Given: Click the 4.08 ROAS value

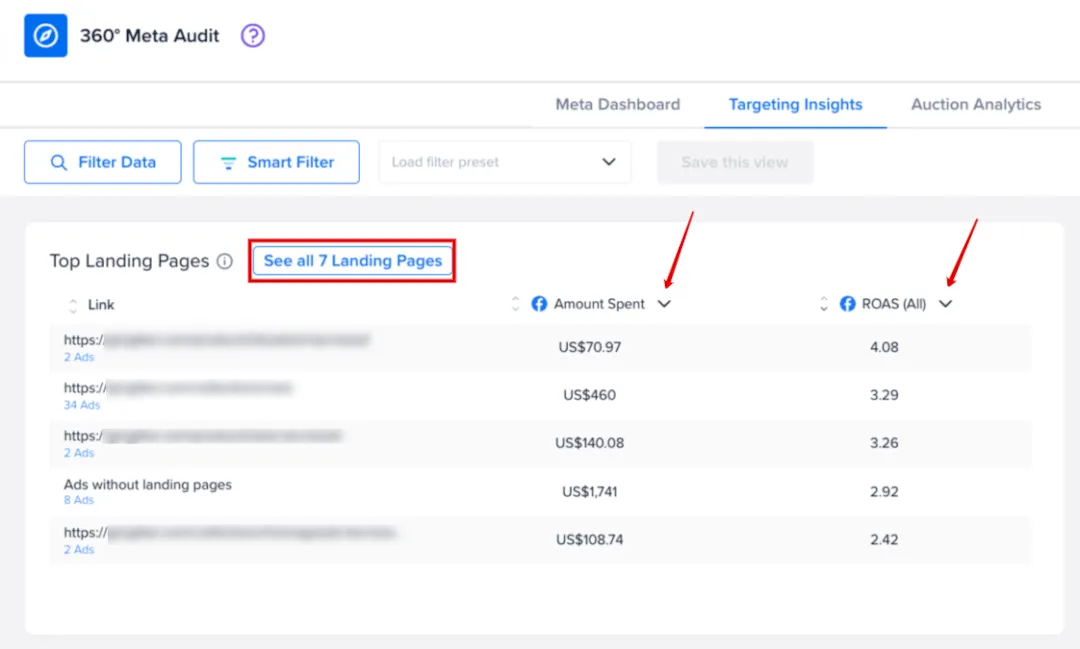Looking at the screenshot, I should coord(884,347).
